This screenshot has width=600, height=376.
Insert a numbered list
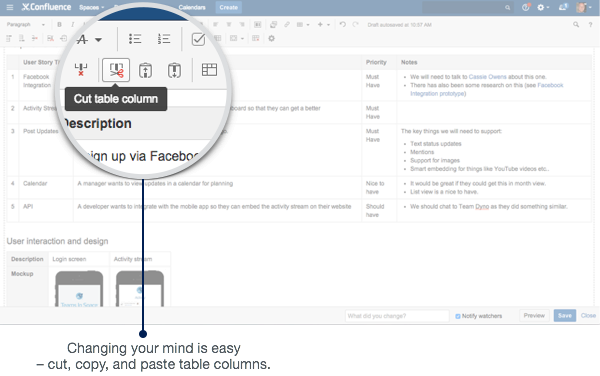coord(164,39)
